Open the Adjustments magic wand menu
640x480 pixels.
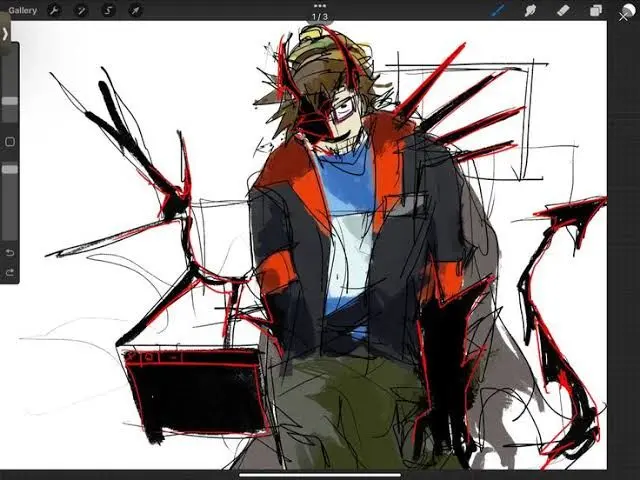[81, 10]
